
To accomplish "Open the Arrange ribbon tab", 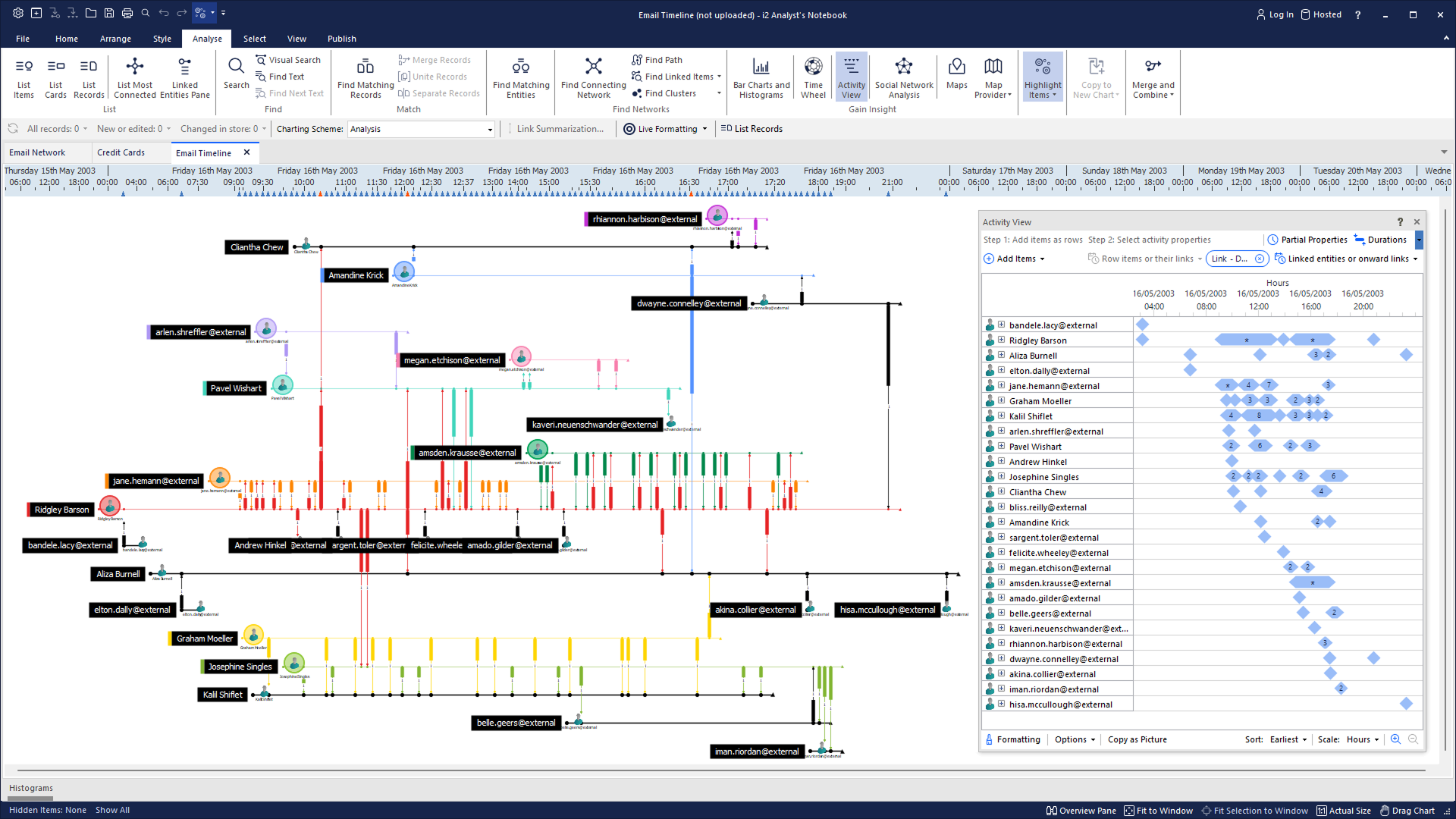I will 115,39.
